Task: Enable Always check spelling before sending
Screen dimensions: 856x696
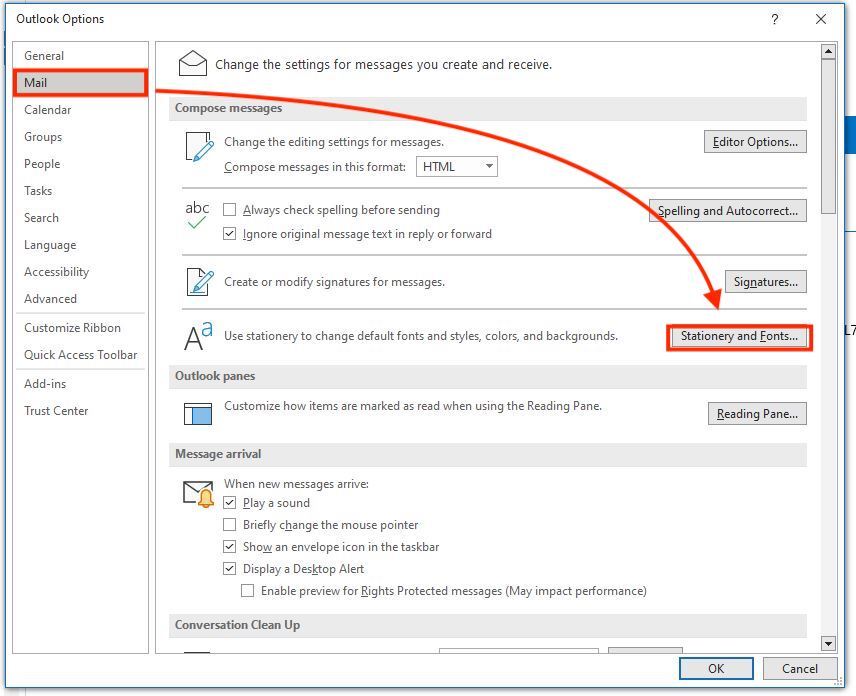Action: pos(230,210)
